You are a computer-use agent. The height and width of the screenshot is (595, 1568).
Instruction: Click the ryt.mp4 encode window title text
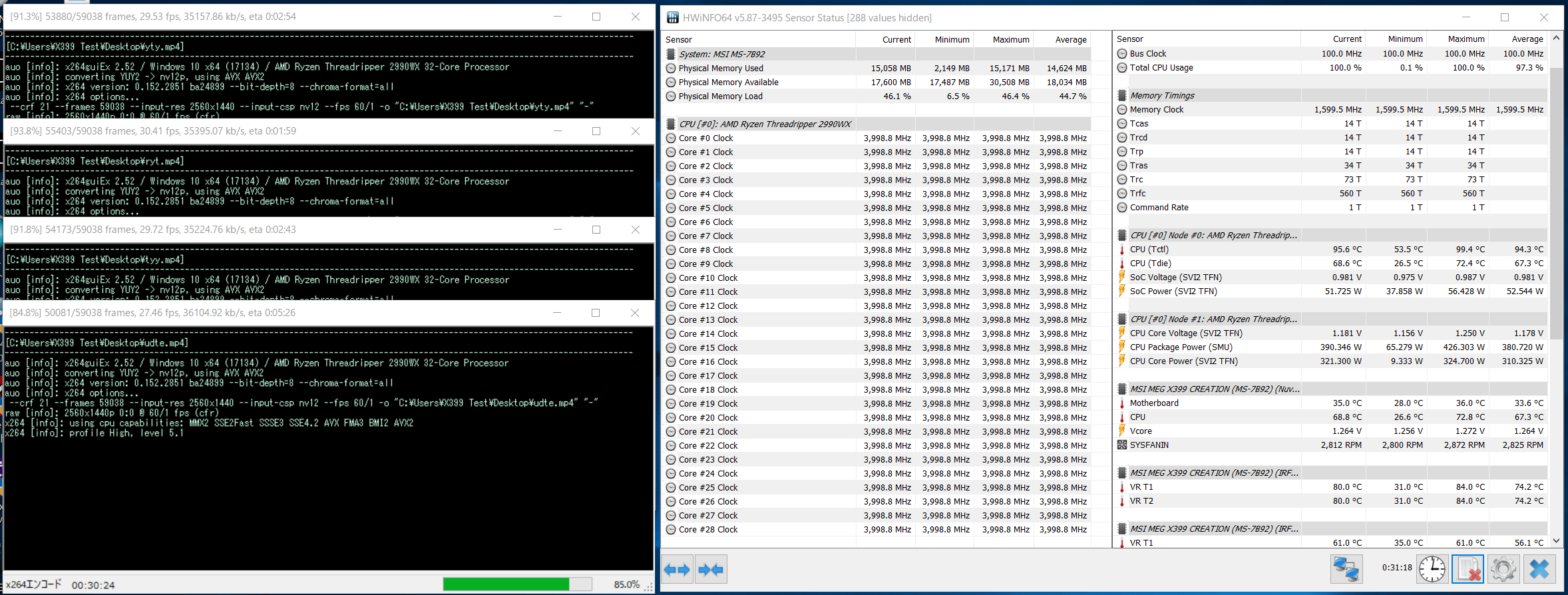[153, 131]
